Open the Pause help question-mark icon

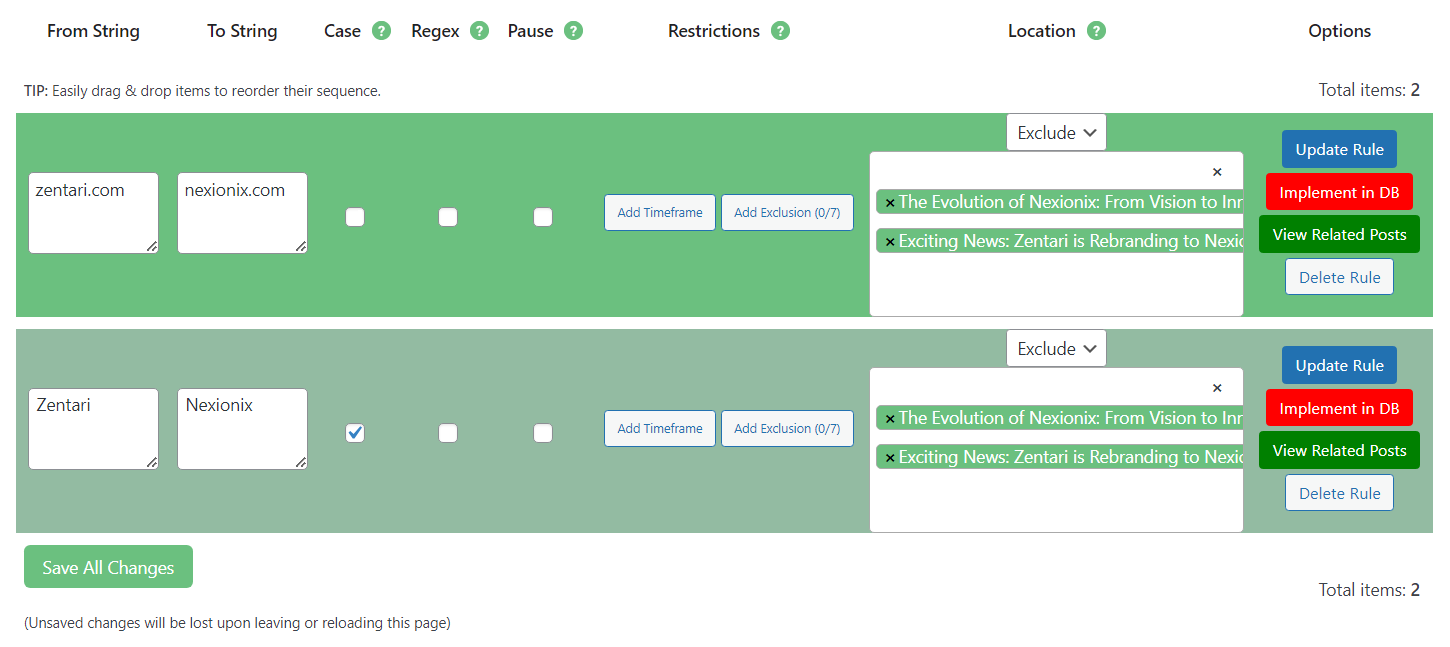pos(573,31)
